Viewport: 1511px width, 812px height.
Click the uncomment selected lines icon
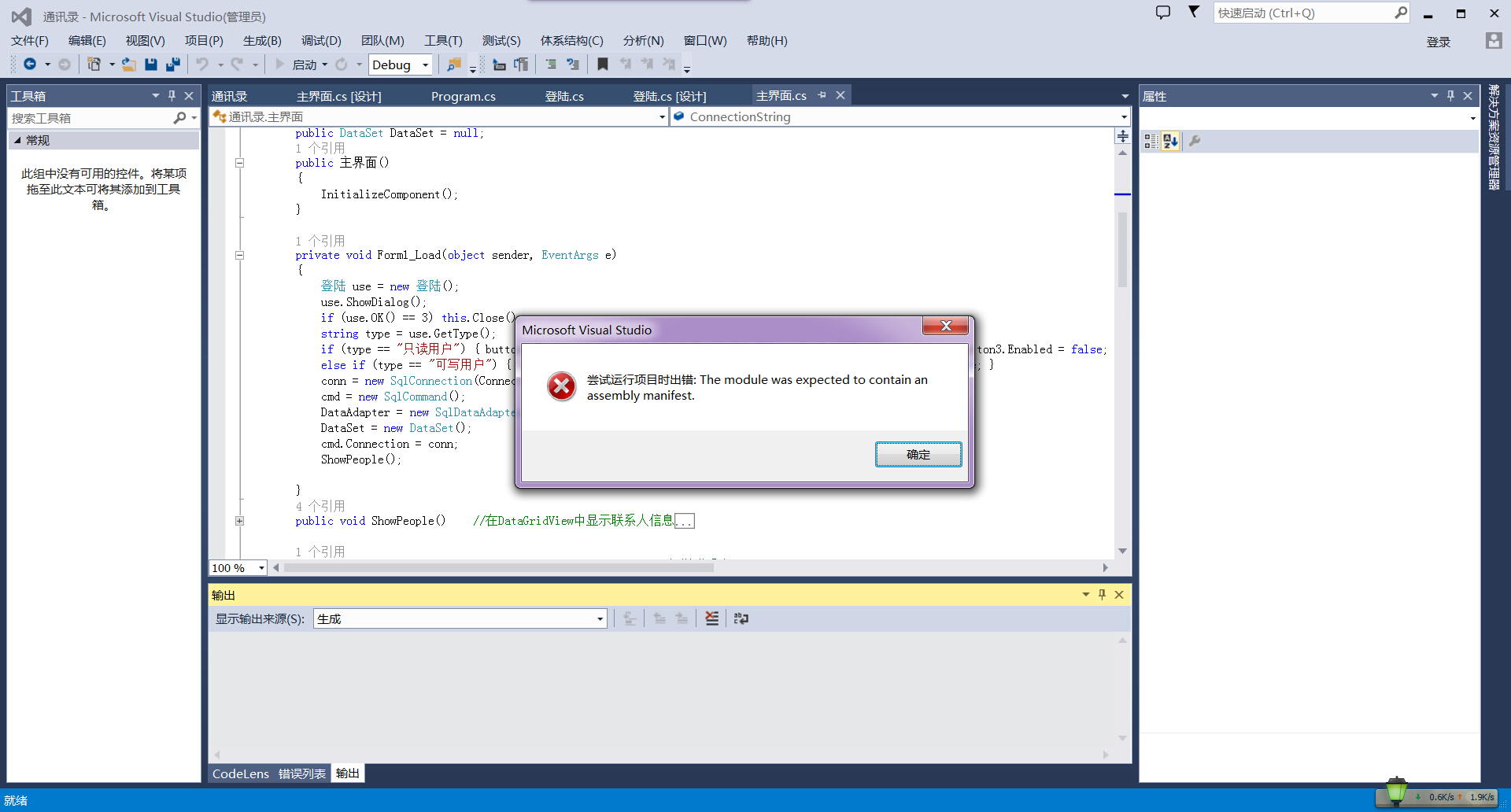[x=573, y=65]
